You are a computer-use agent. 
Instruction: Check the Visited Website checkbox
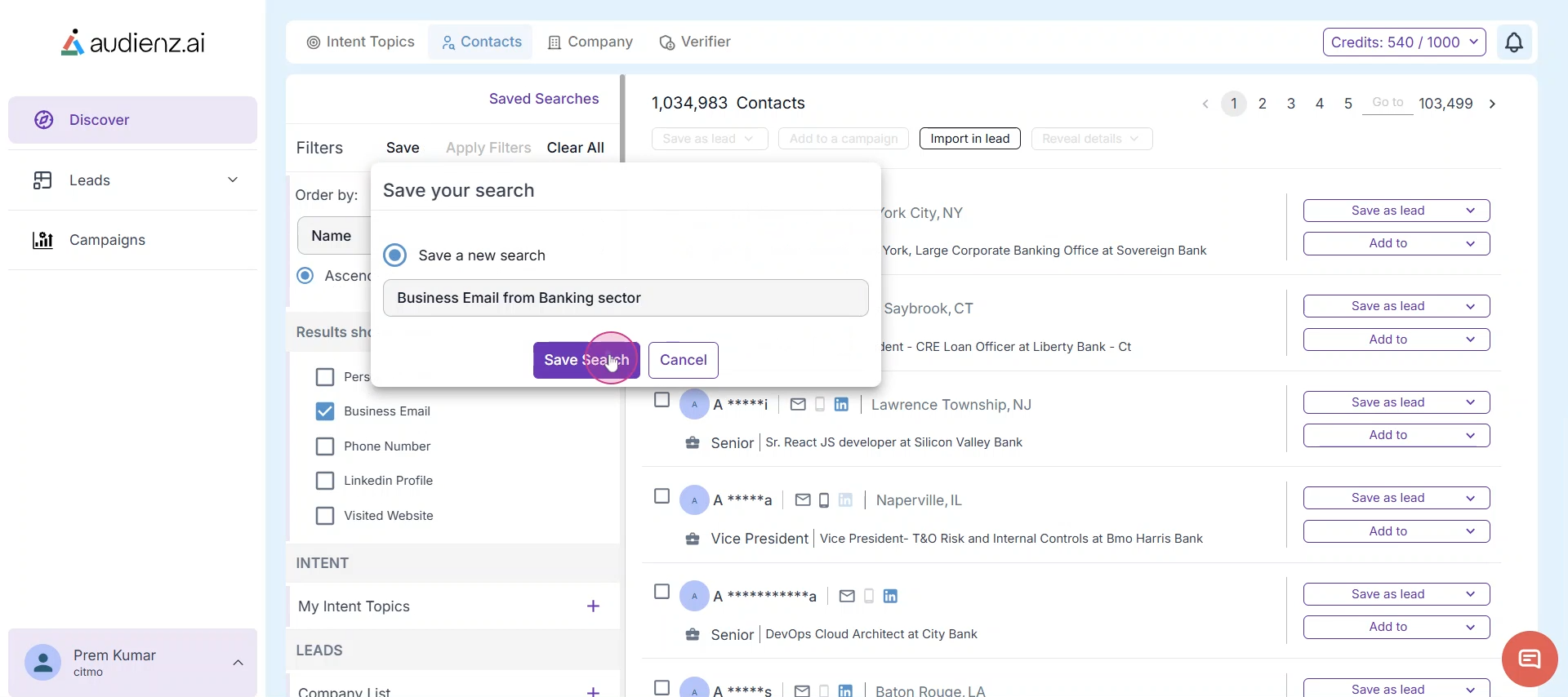pyautogui.click(x=325, y=516)
